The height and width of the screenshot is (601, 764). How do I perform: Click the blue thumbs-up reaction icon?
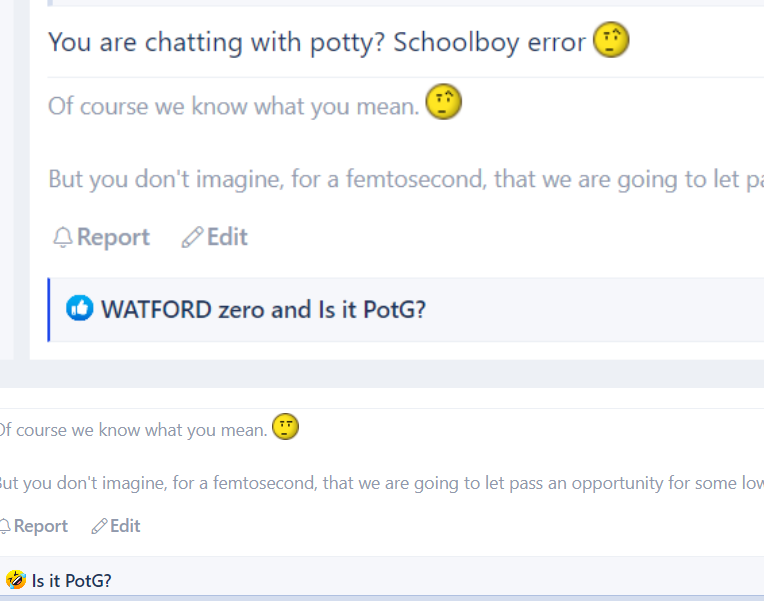pyautogui.click(x=79, y=308)
